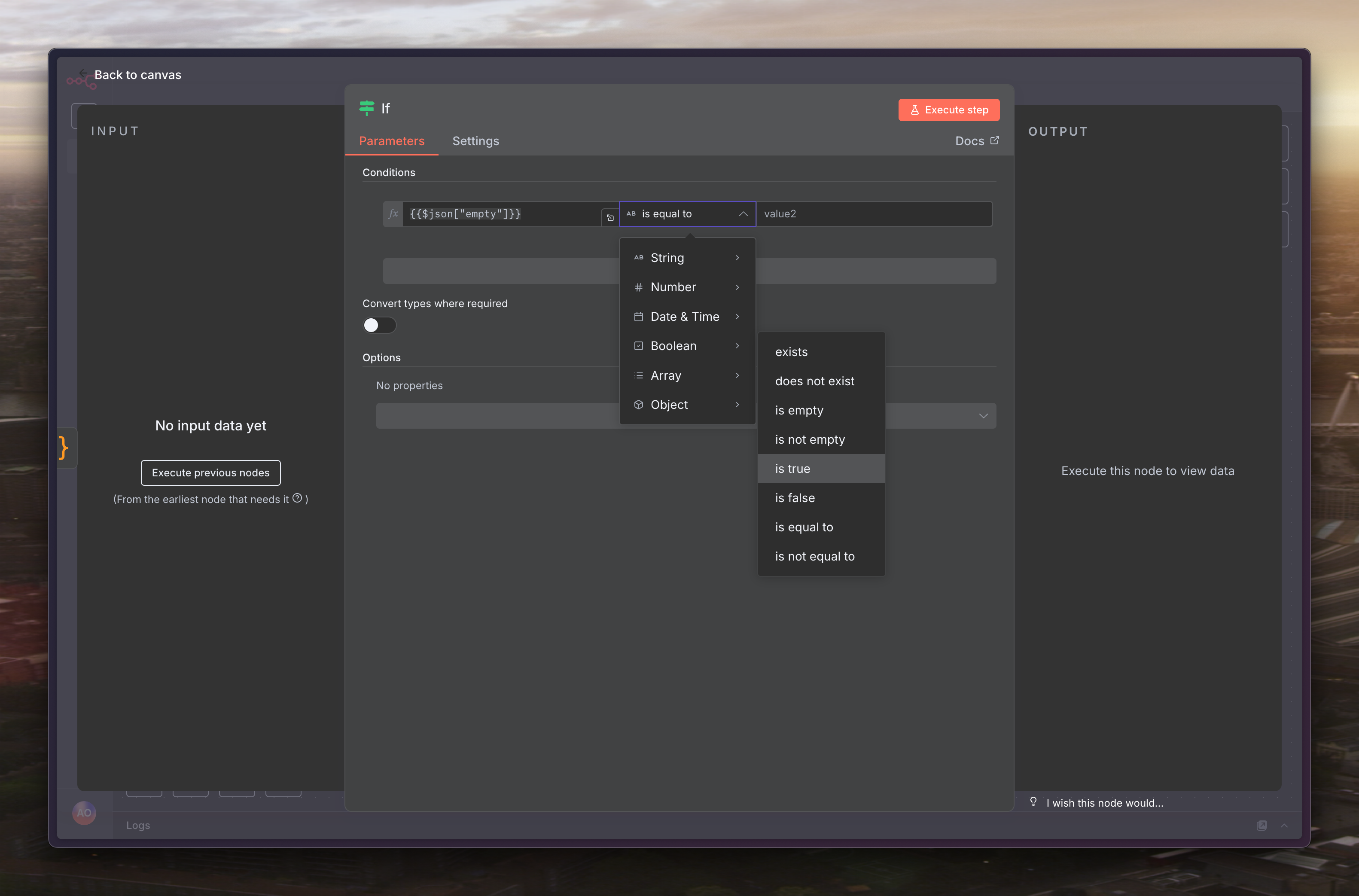Viewport: 1359px width, 896px height.
Task: Click Execute previous nodes button
Action: click(x=211, y=472)
